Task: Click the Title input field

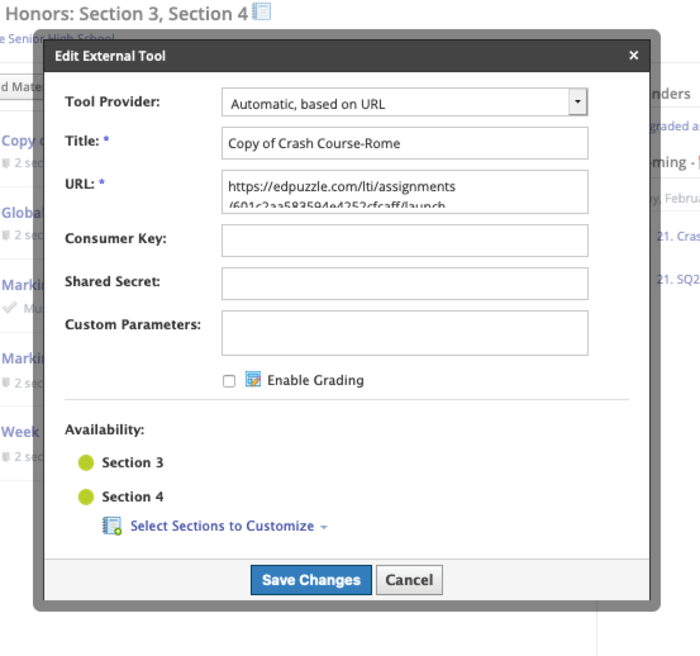Action: pos(404,143)
